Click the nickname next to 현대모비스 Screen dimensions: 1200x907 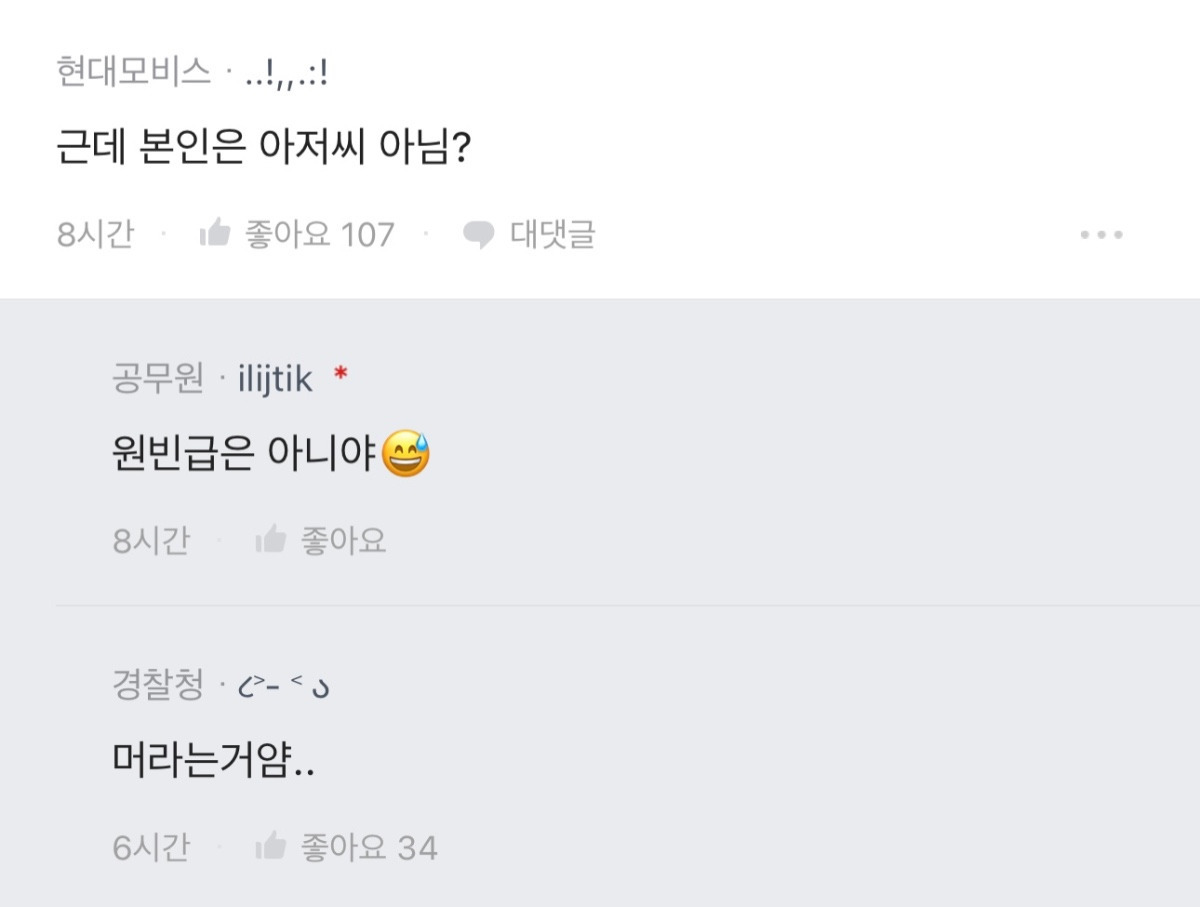click(x=287, y=73)
